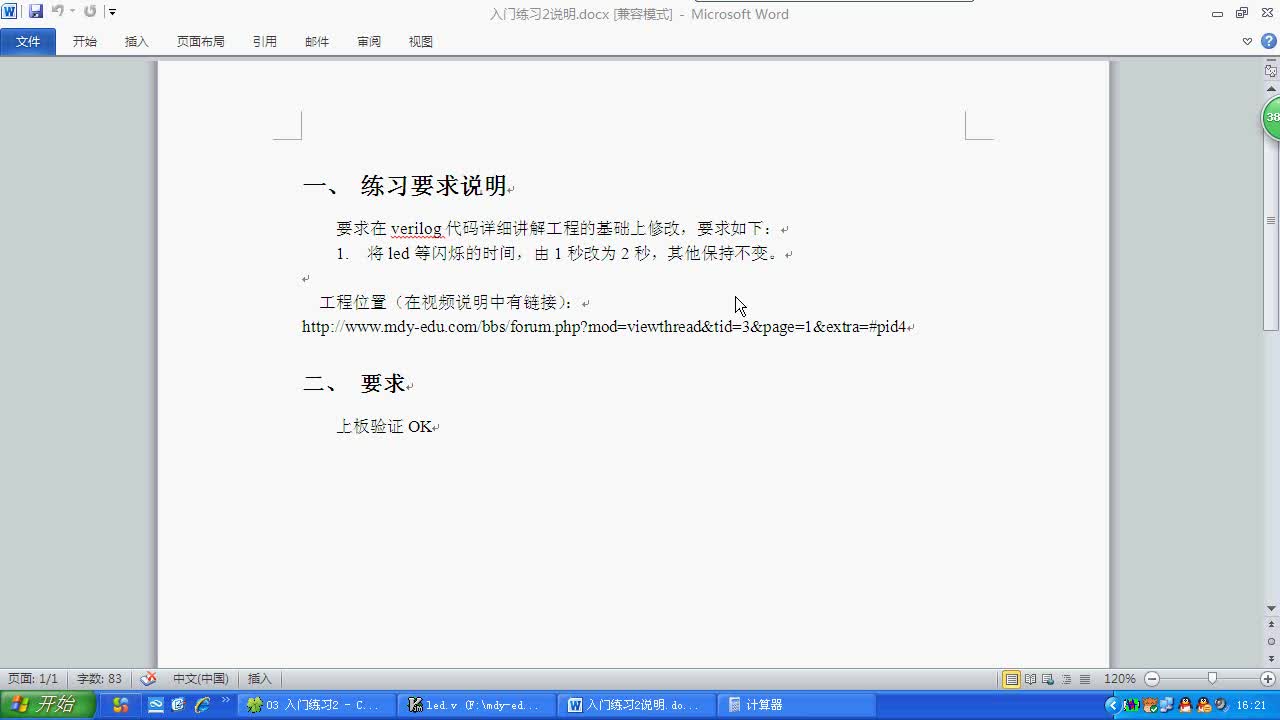Viewport: 1280px width, 720px height.
Task: Click the first QQ penguin tray icon
Action: 1186,705
